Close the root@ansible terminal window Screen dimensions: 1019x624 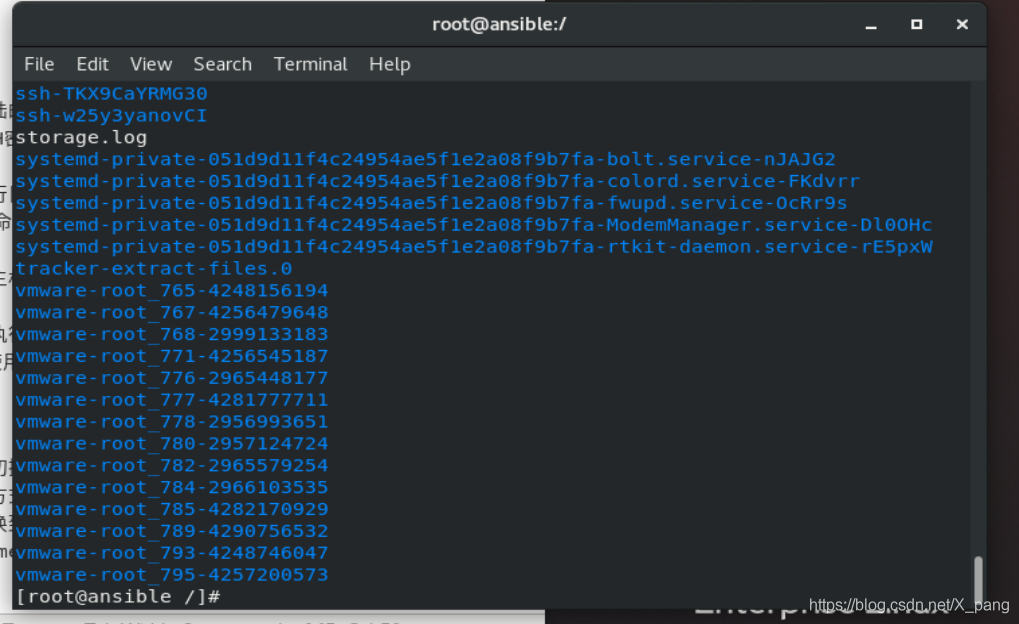click(962, 25)
